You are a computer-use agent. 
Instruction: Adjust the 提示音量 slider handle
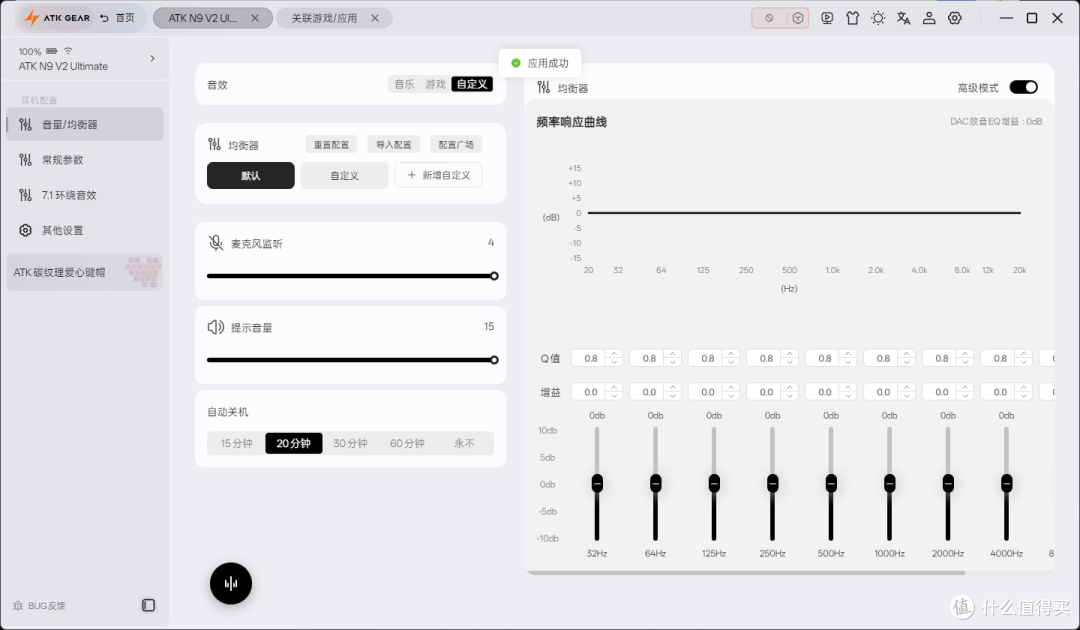point(494,360)
